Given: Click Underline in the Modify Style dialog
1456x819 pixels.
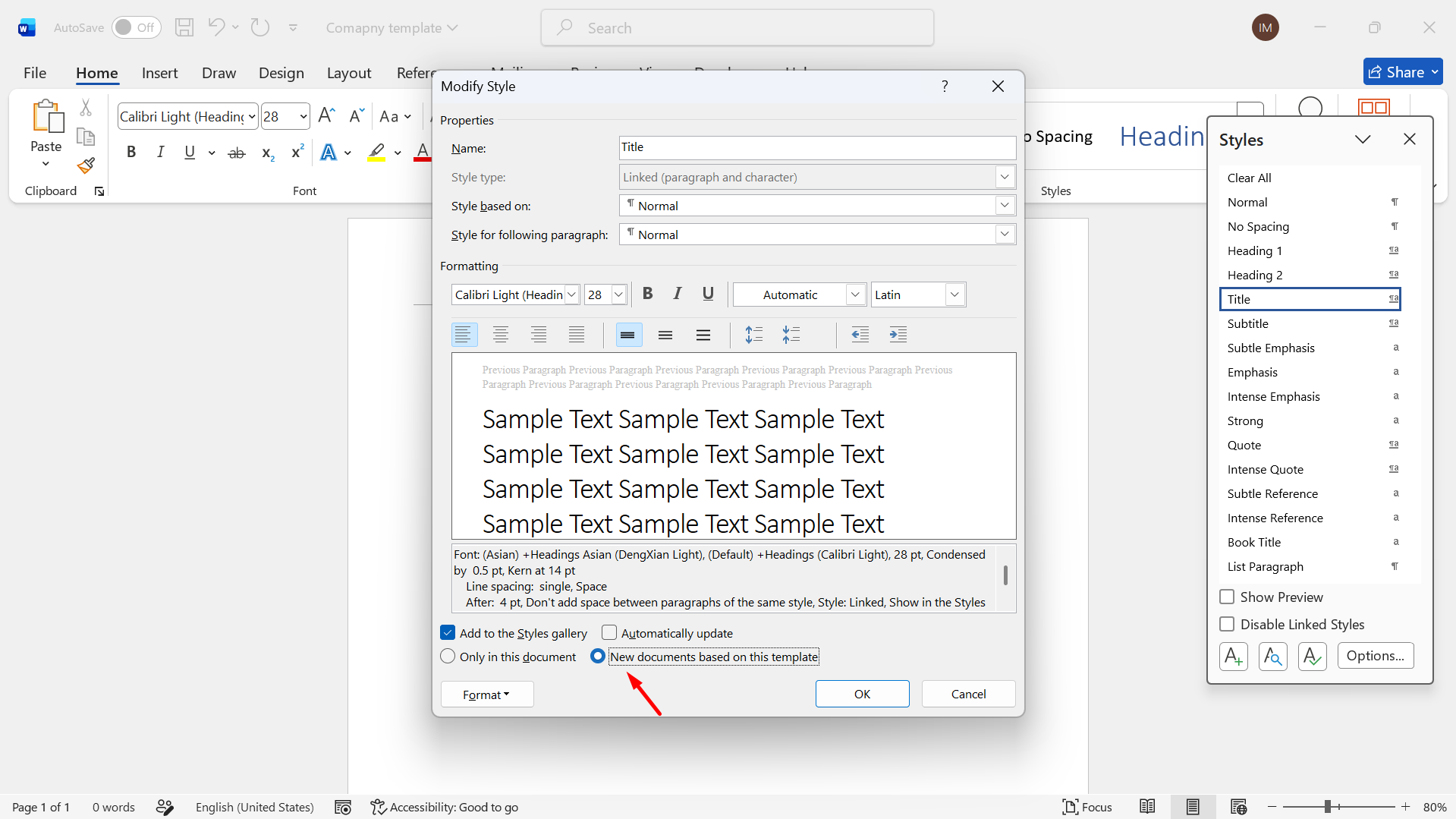Looking at the screenshot, I should tap(708, 294).
